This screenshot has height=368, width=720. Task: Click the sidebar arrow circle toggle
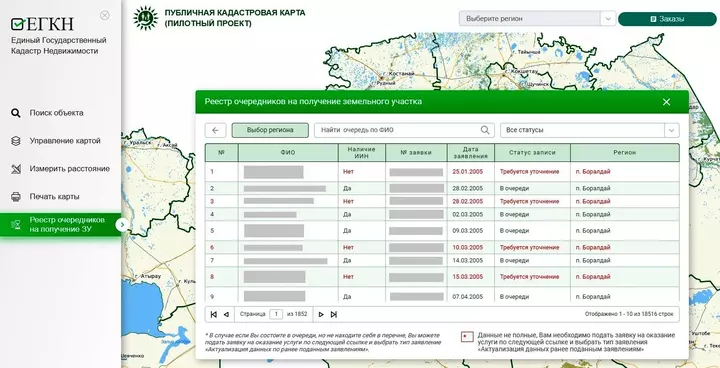click(122, 225)
